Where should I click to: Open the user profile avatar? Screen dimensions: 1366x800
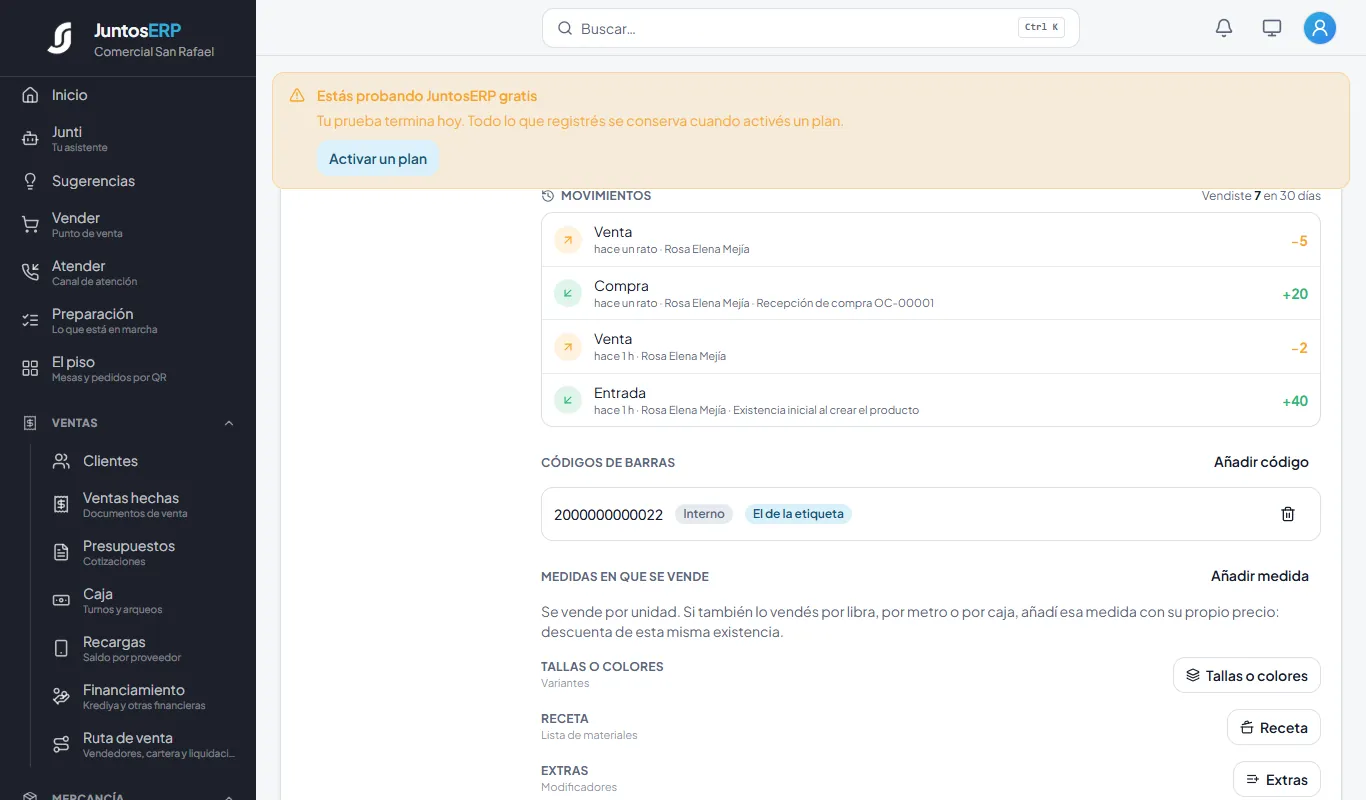(x=1320, y=28)
